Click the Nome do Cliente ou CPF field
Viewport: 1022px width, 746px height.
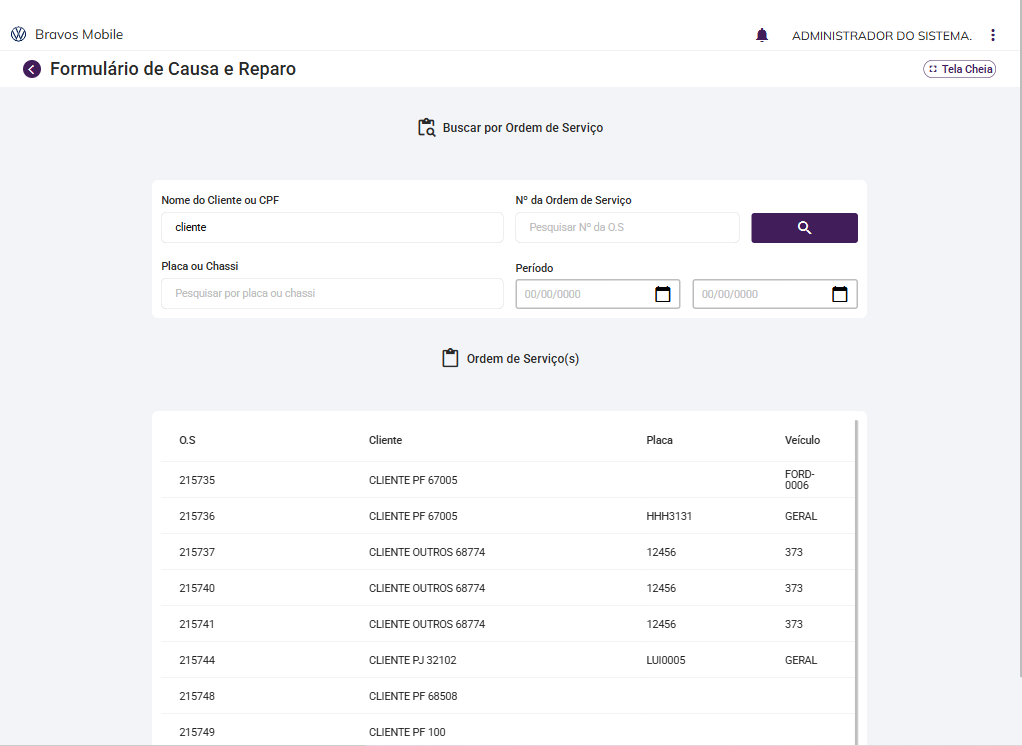(332, 227)
